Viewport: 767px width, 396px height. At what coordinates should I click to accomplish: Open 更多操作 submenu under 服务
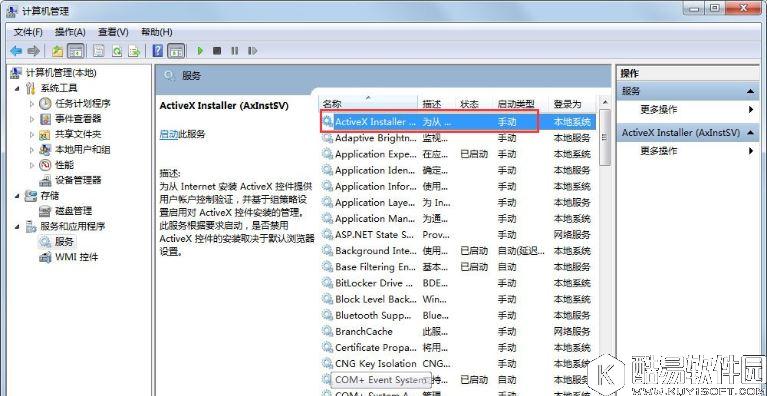658,110
